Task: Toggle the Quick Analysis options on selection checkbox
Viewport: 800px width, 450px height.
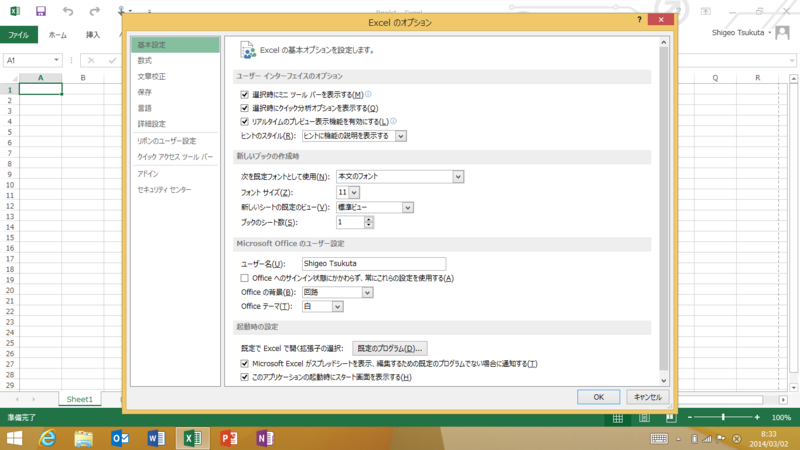Action: click(244, 108)
